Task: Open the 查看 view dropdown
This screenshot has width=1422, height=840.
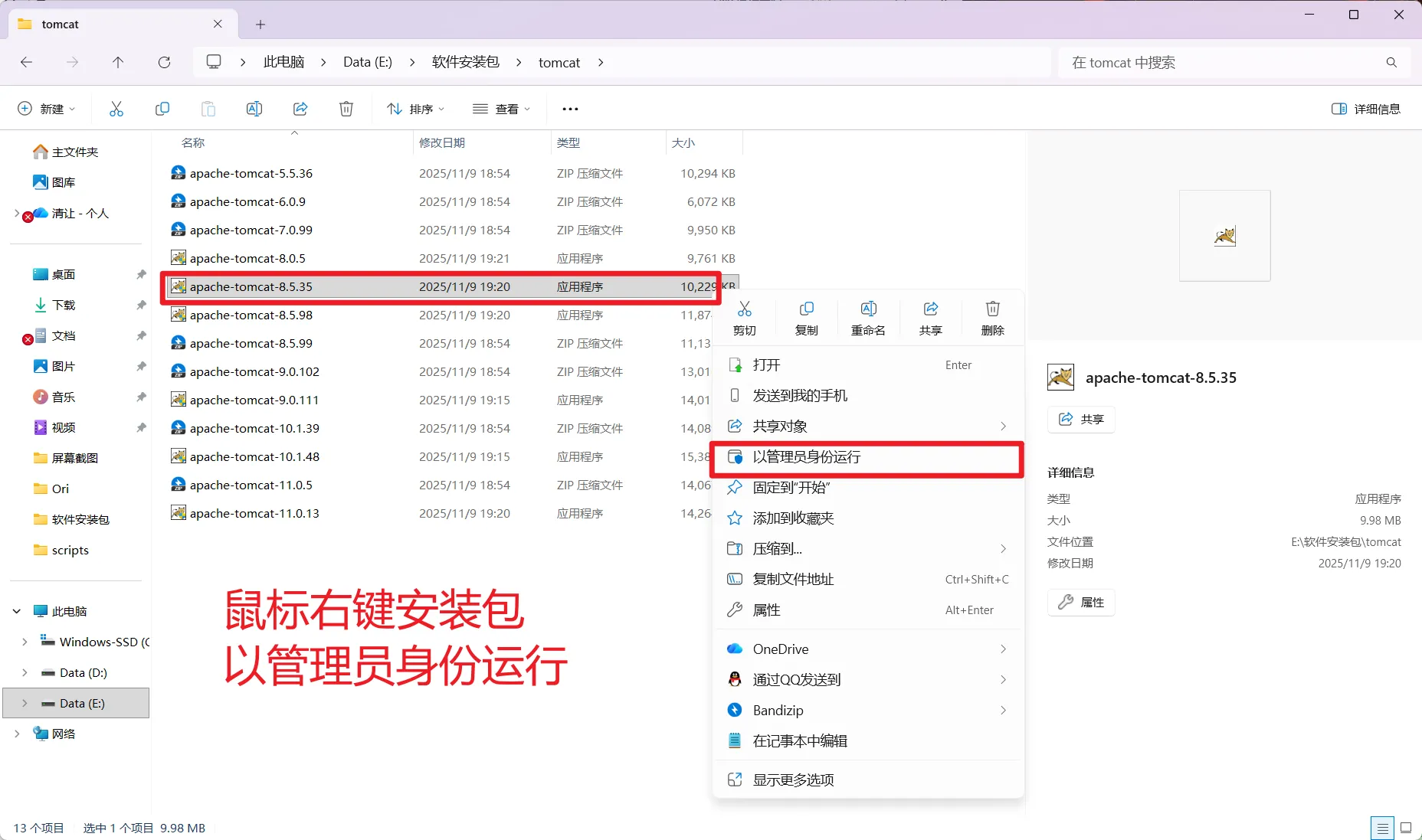Action: pos(502,109)
